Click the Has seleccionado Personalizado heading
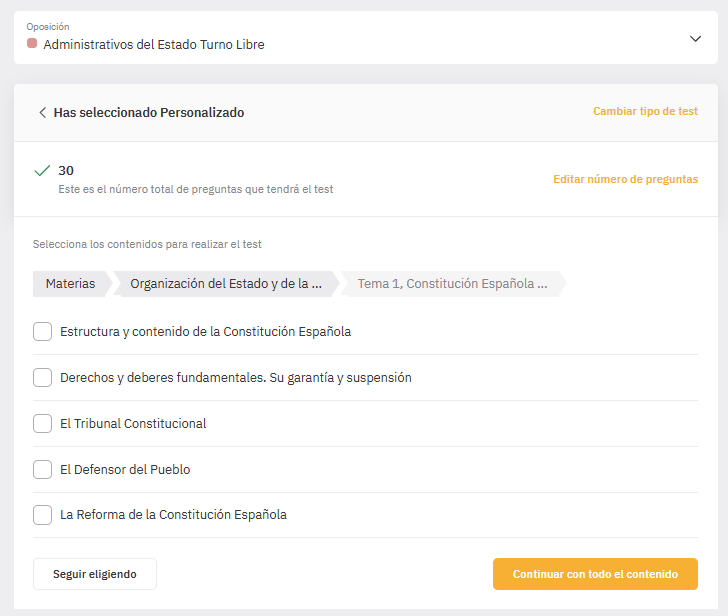 pyautogui.click(x=149, y=112)
